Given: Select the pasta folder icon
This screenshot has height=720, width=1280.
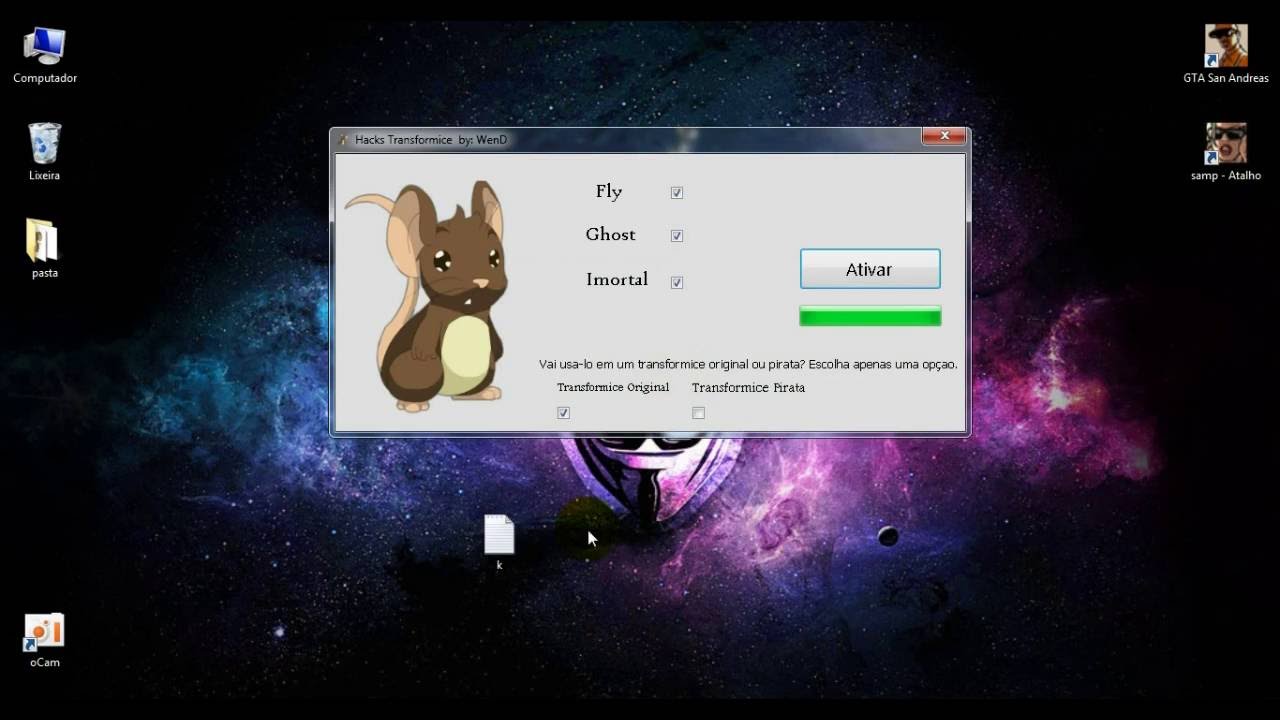Looking at the screenshot, I should [x=44, y=248].
